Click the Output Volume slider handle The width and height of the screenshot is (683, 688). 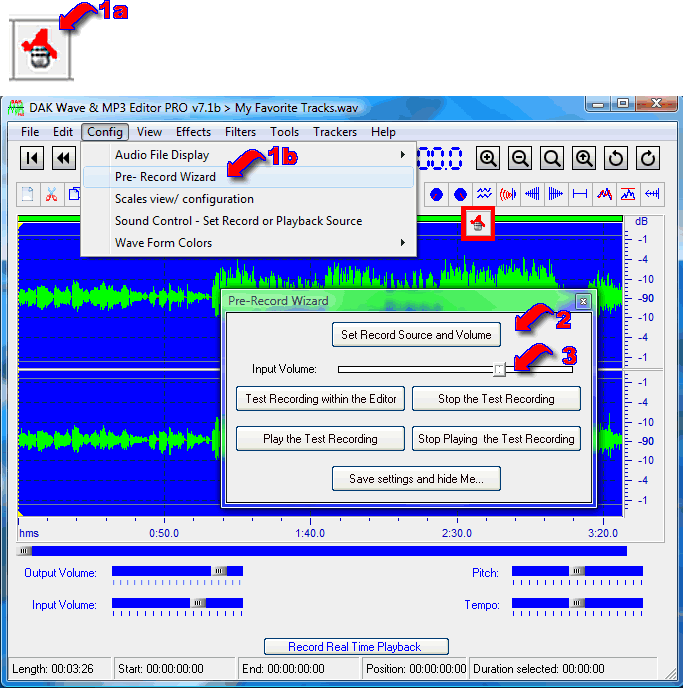(219, 571)
